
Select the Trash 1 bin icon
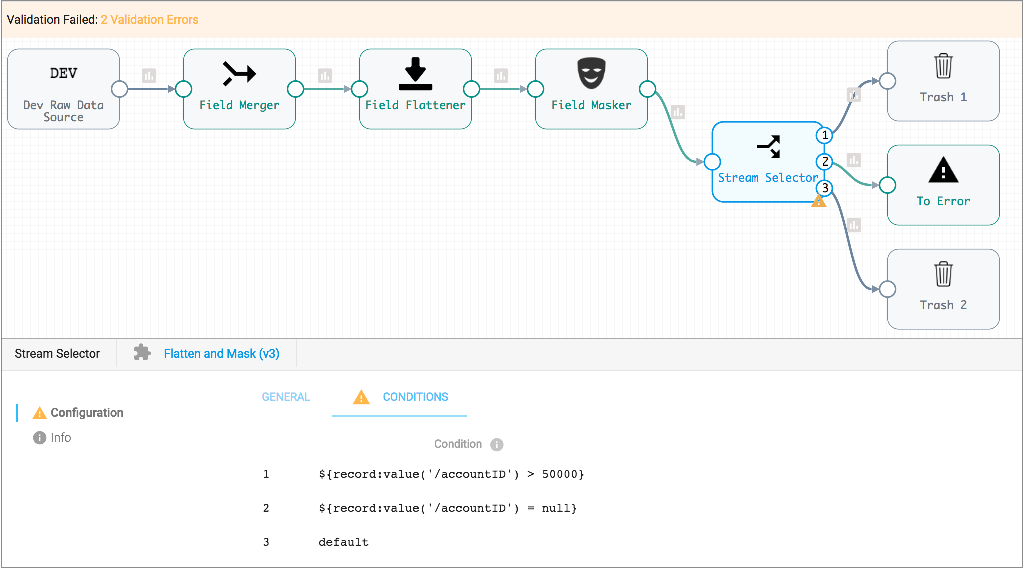pyautogui.click(x=943, y=67)
